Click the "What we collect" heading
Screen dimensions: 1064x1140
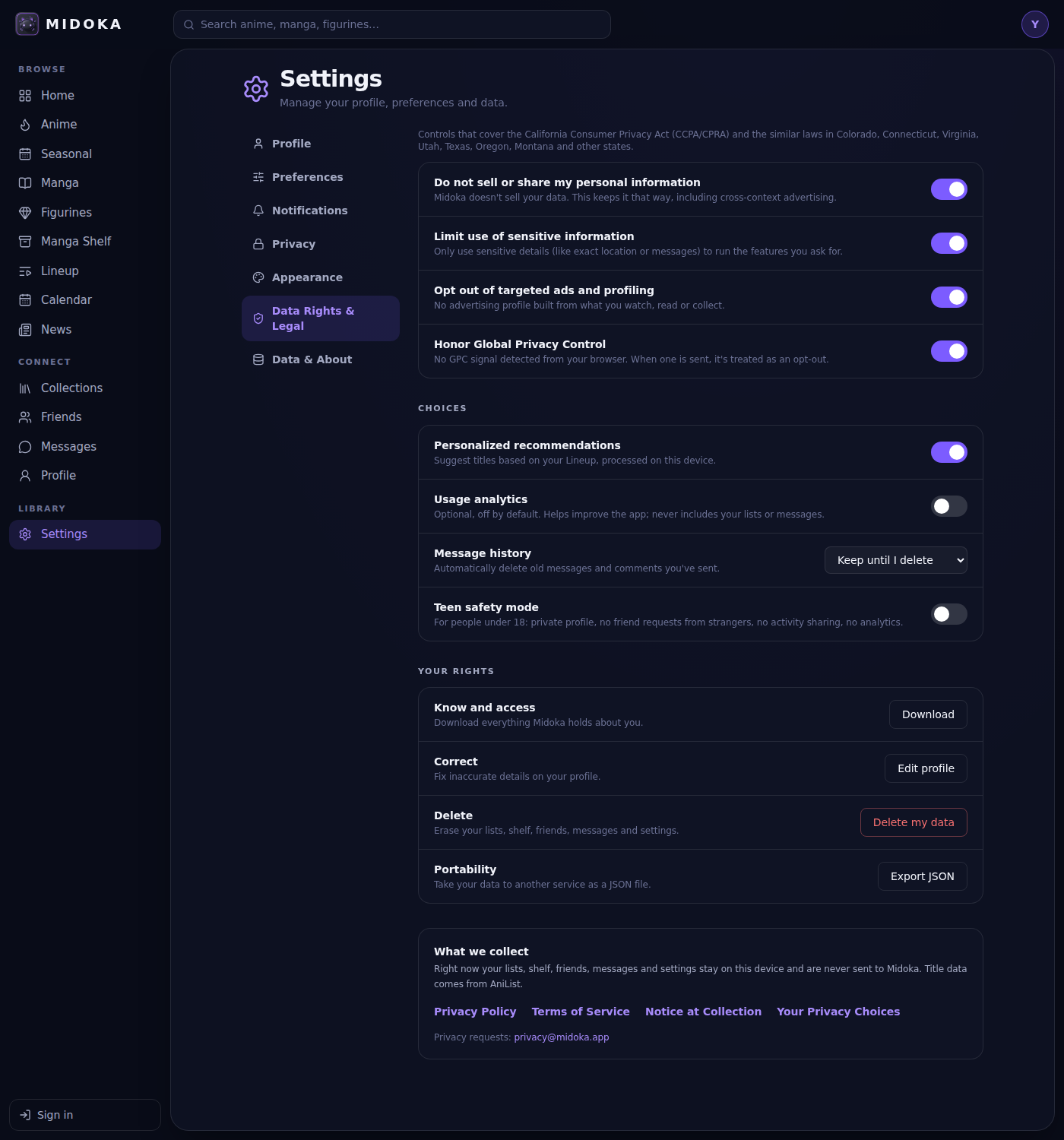(x=481, y=952)
